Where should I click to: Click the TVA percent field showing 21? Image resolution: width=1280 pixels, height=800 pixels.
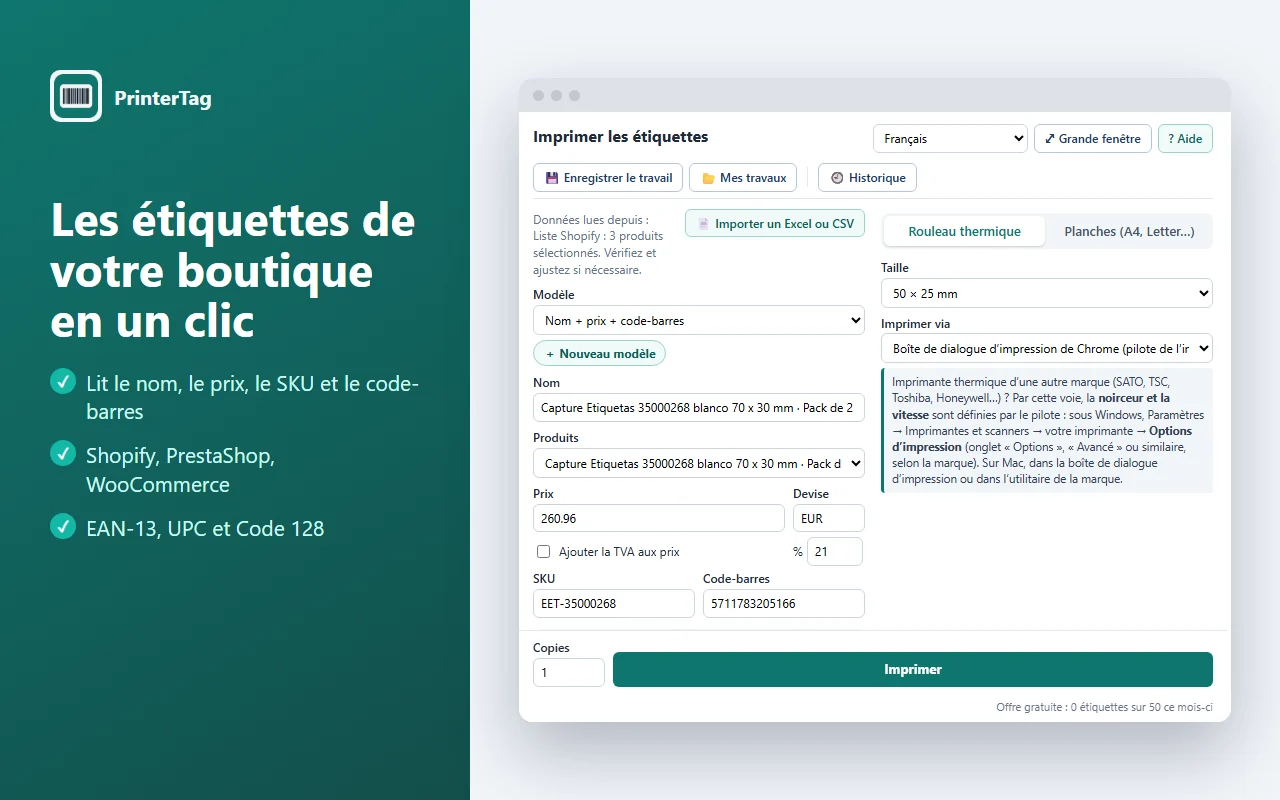tap(835, 552)
